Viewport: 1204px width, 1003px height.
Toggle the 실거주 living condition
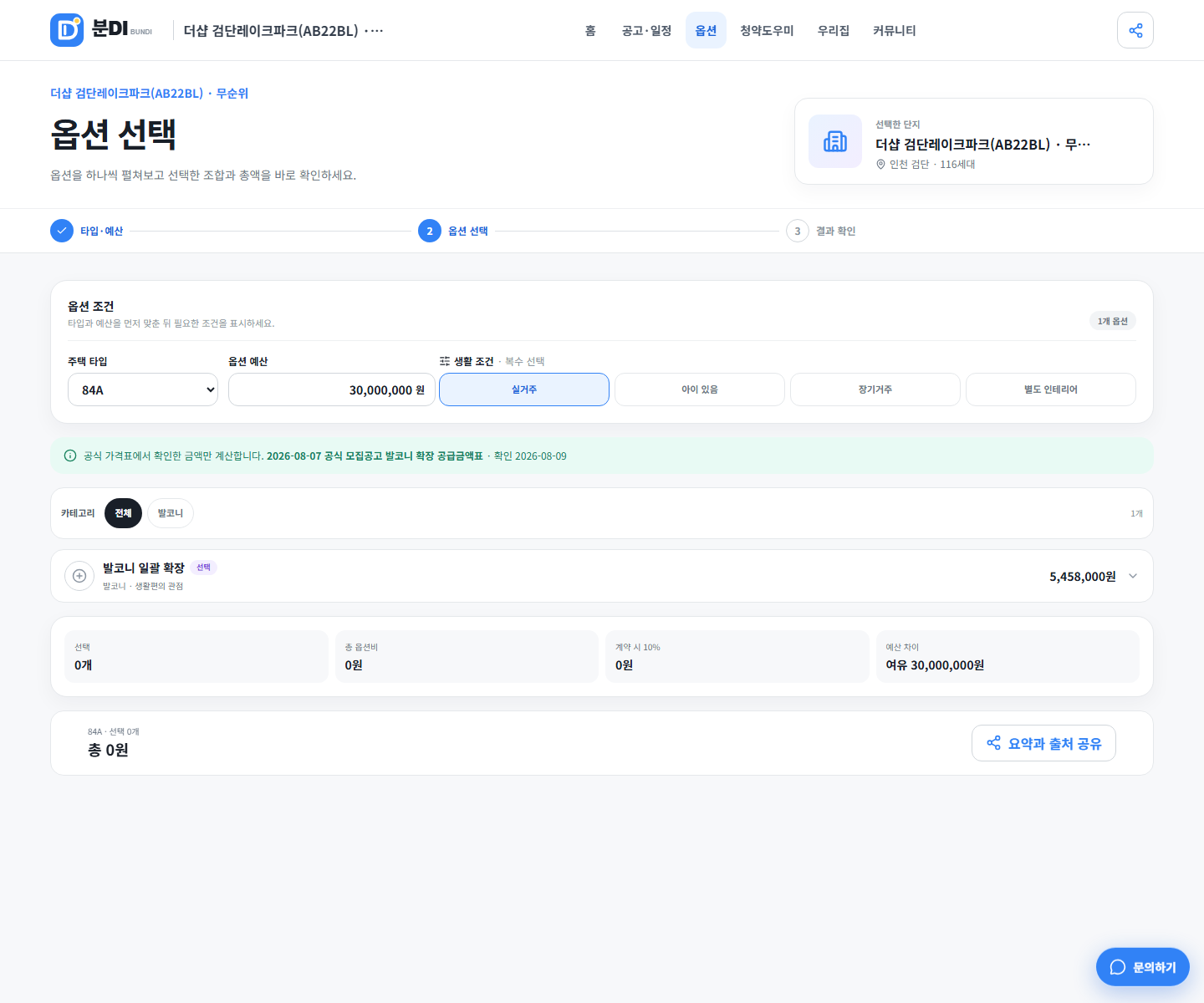(524, 389)
